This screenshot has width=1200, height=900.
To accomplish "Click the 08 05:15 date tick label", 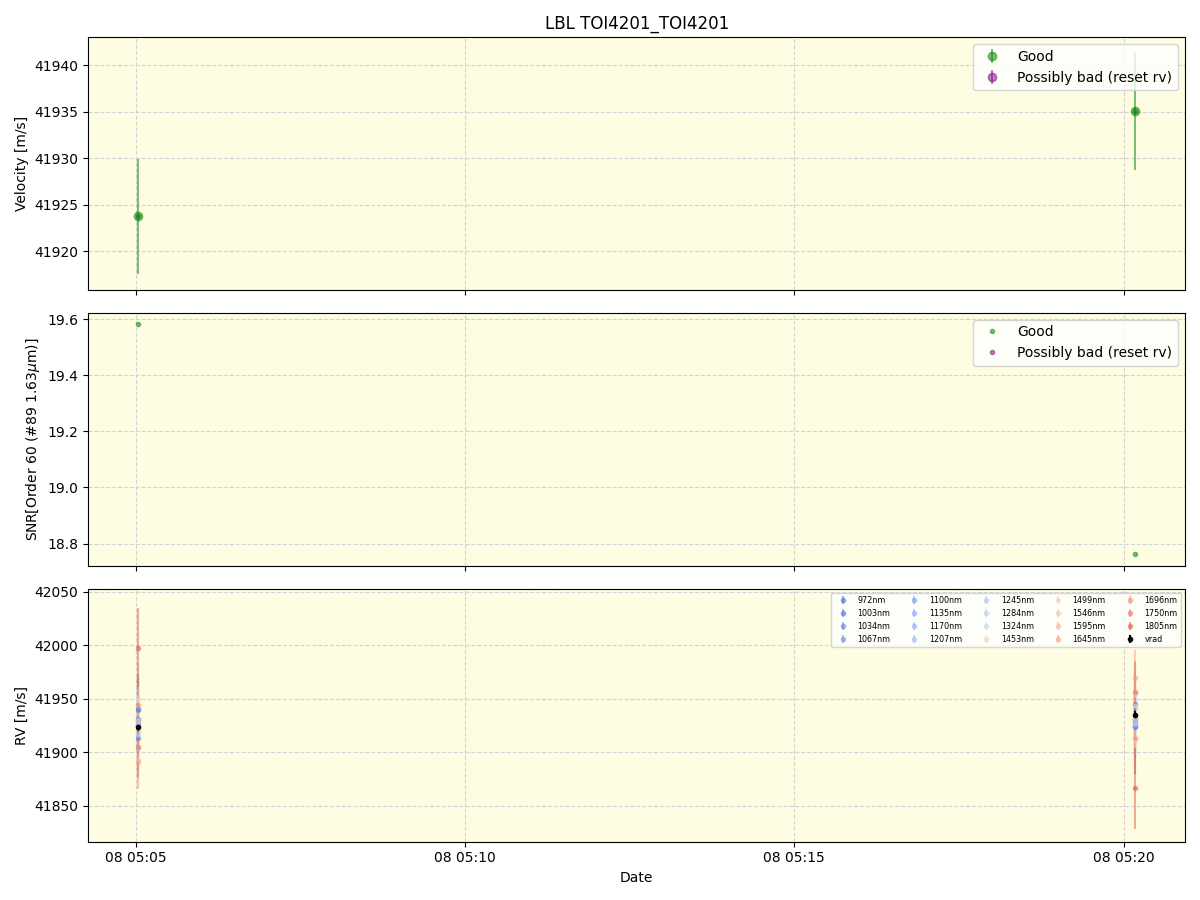I will [x=794, y=857].
